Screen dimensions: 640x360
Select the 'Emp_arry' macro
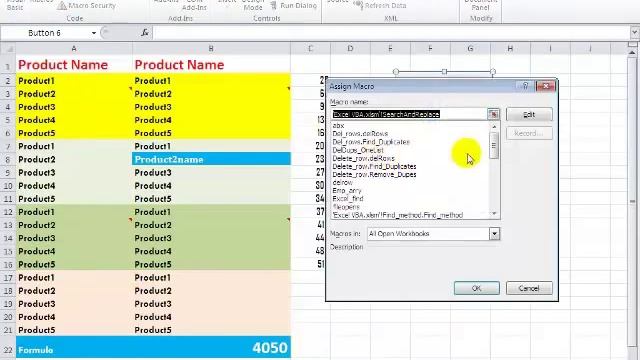[347, 191]
